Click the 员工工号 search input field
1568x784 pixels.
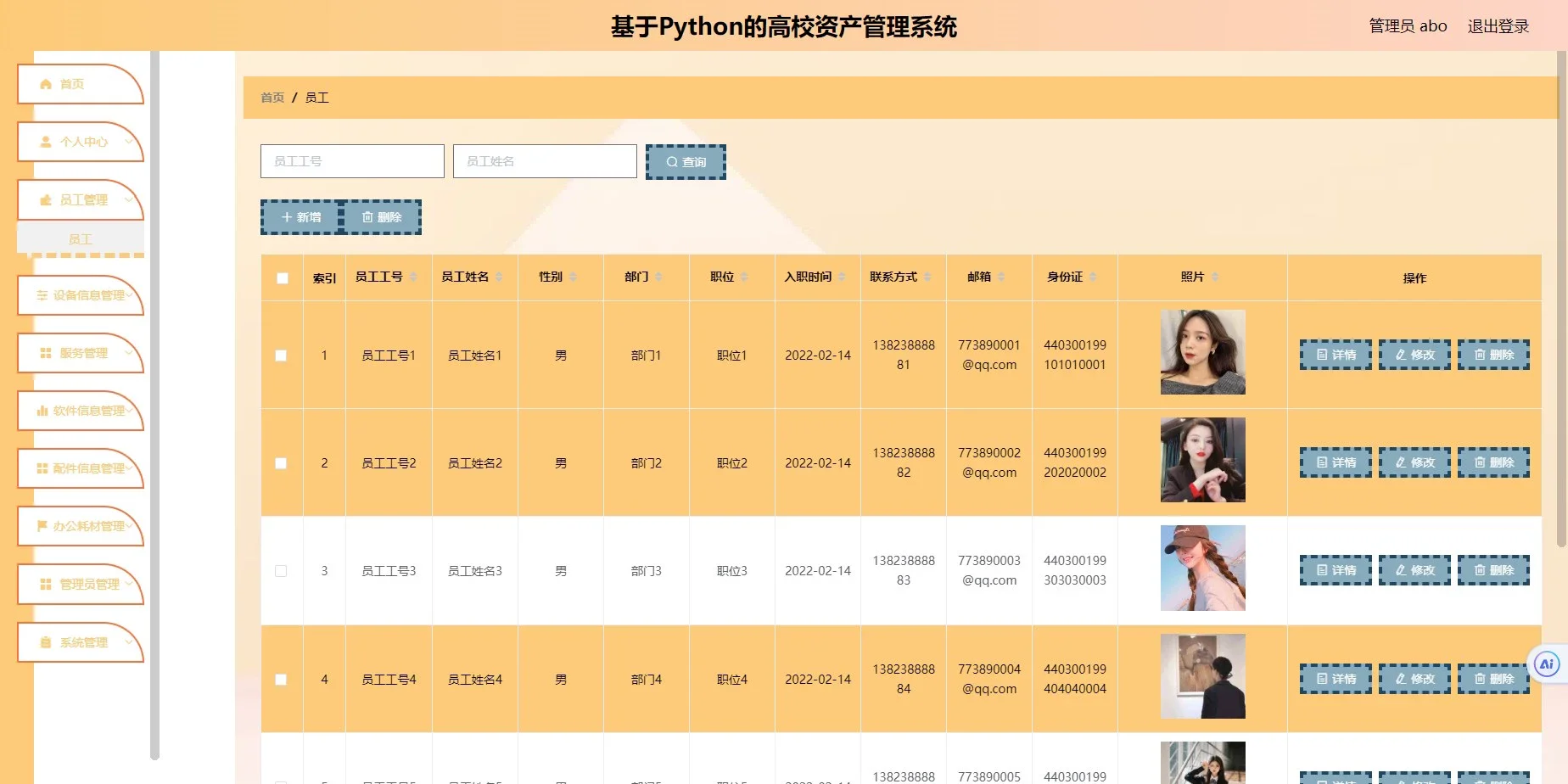[x=351, y=160]
